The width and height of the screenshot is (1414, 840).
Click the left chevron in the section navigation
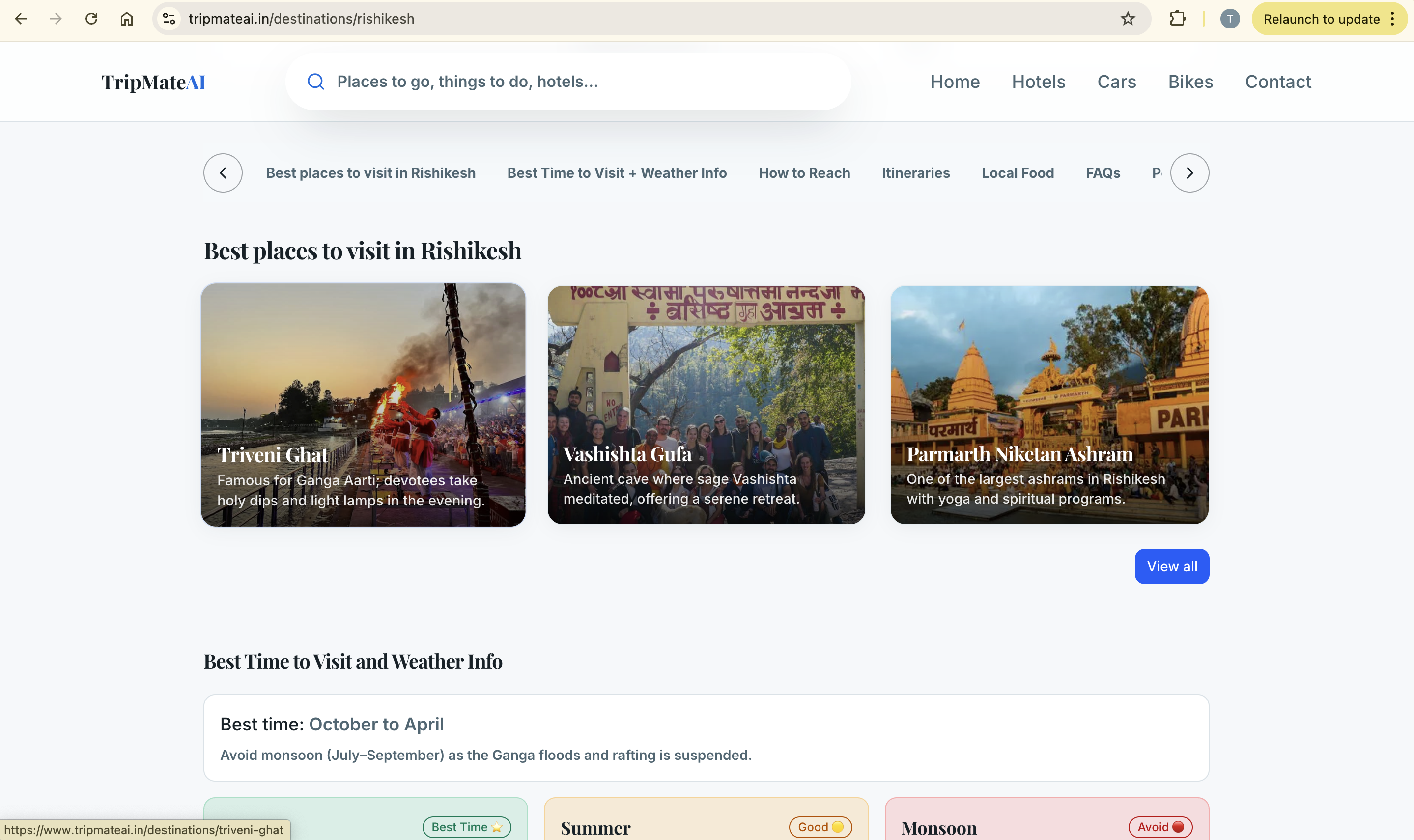click(222, 172)
